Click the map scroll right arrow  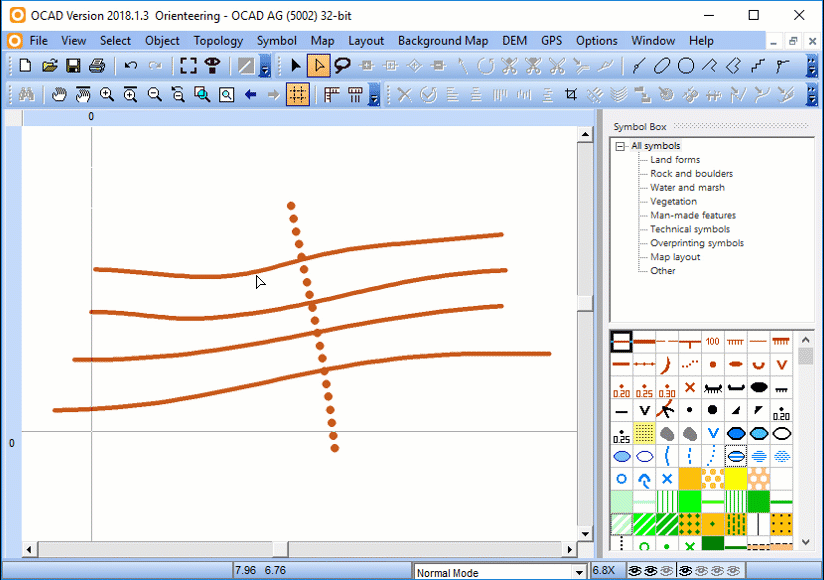click(x=570, y=550)
